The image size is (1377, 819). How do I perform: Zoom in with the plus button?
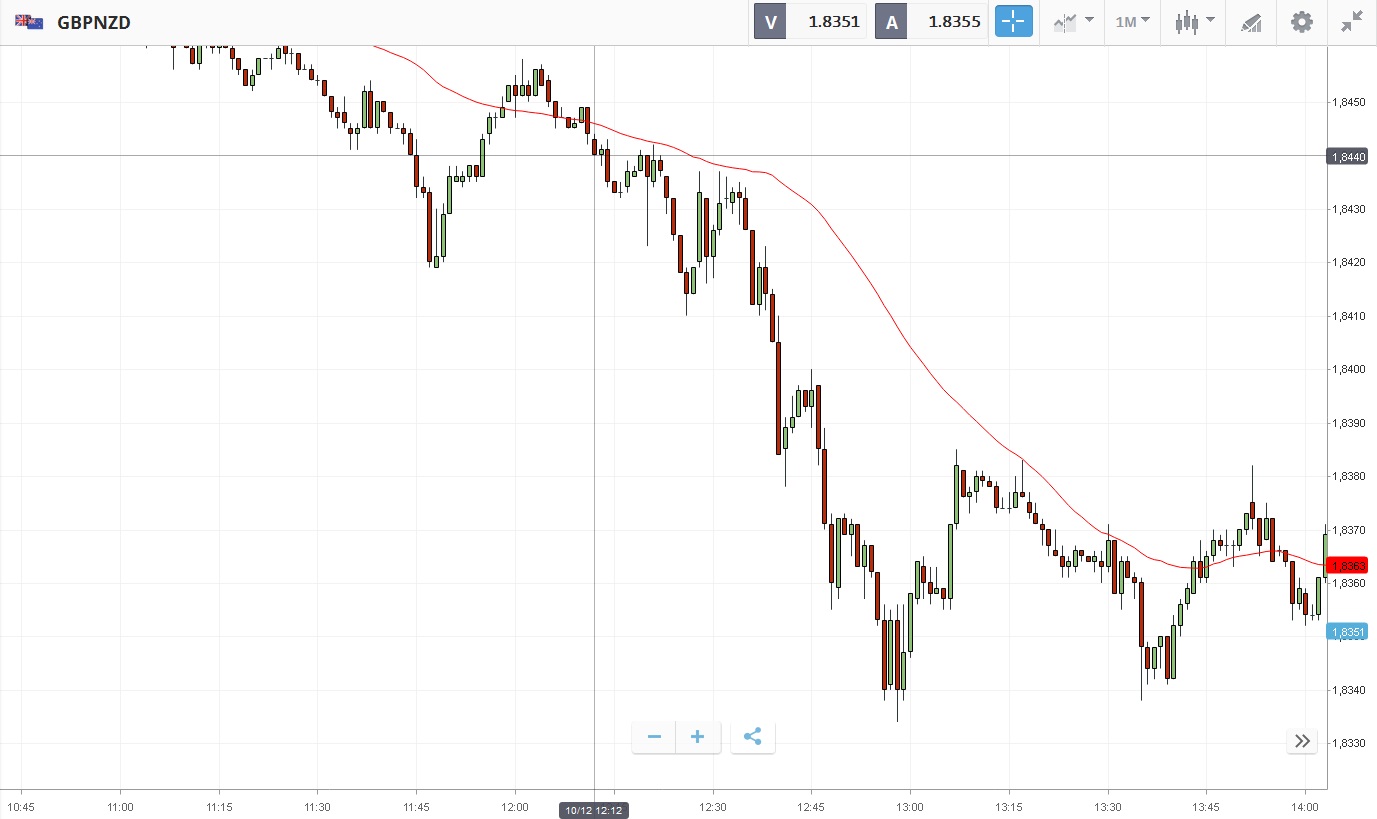pos(698,737)
